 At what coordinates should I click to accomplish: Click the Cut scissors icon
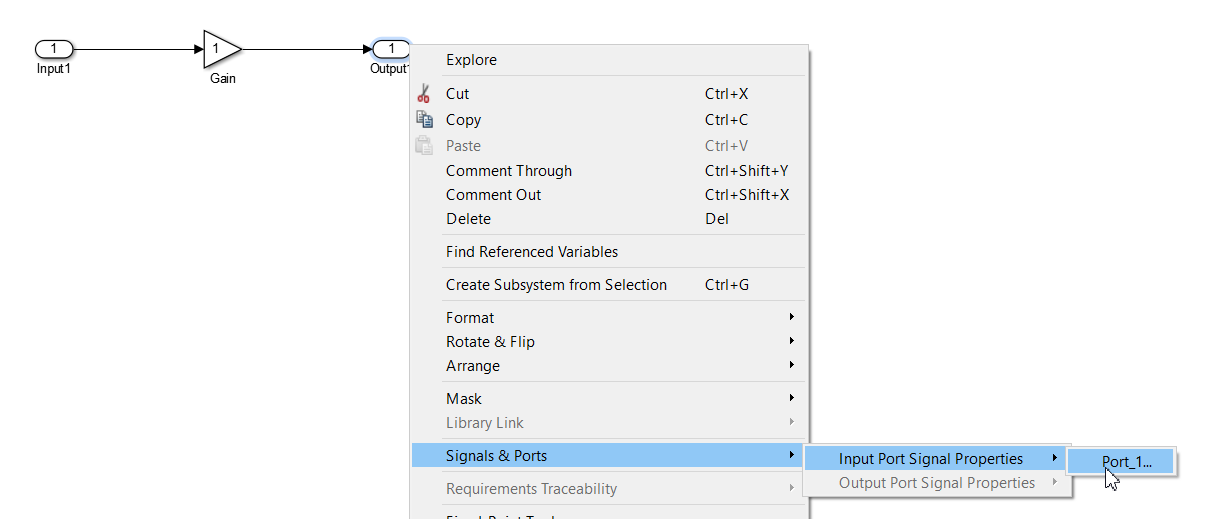[x=424, y=94]
